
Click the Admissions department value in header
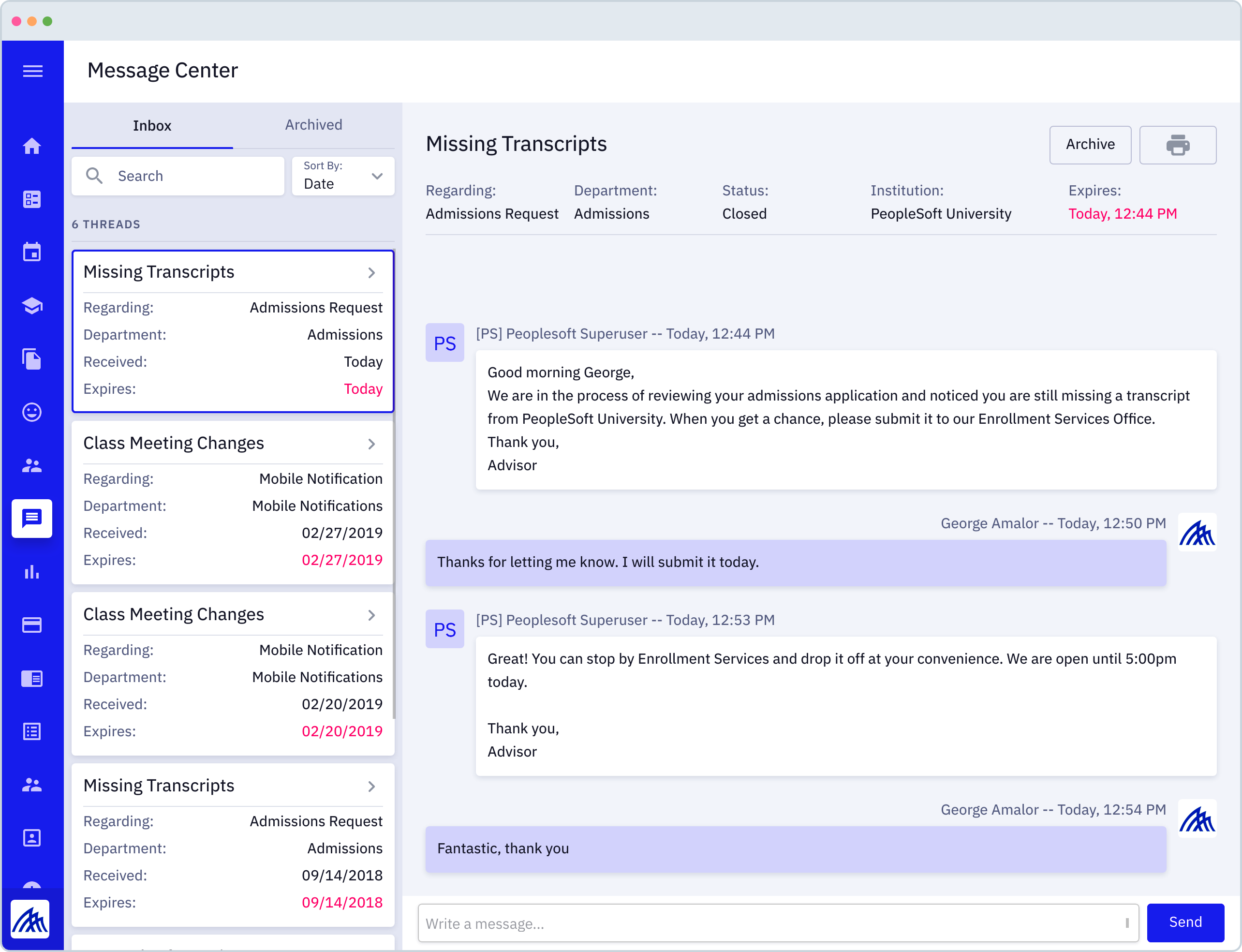coord(611,214)
